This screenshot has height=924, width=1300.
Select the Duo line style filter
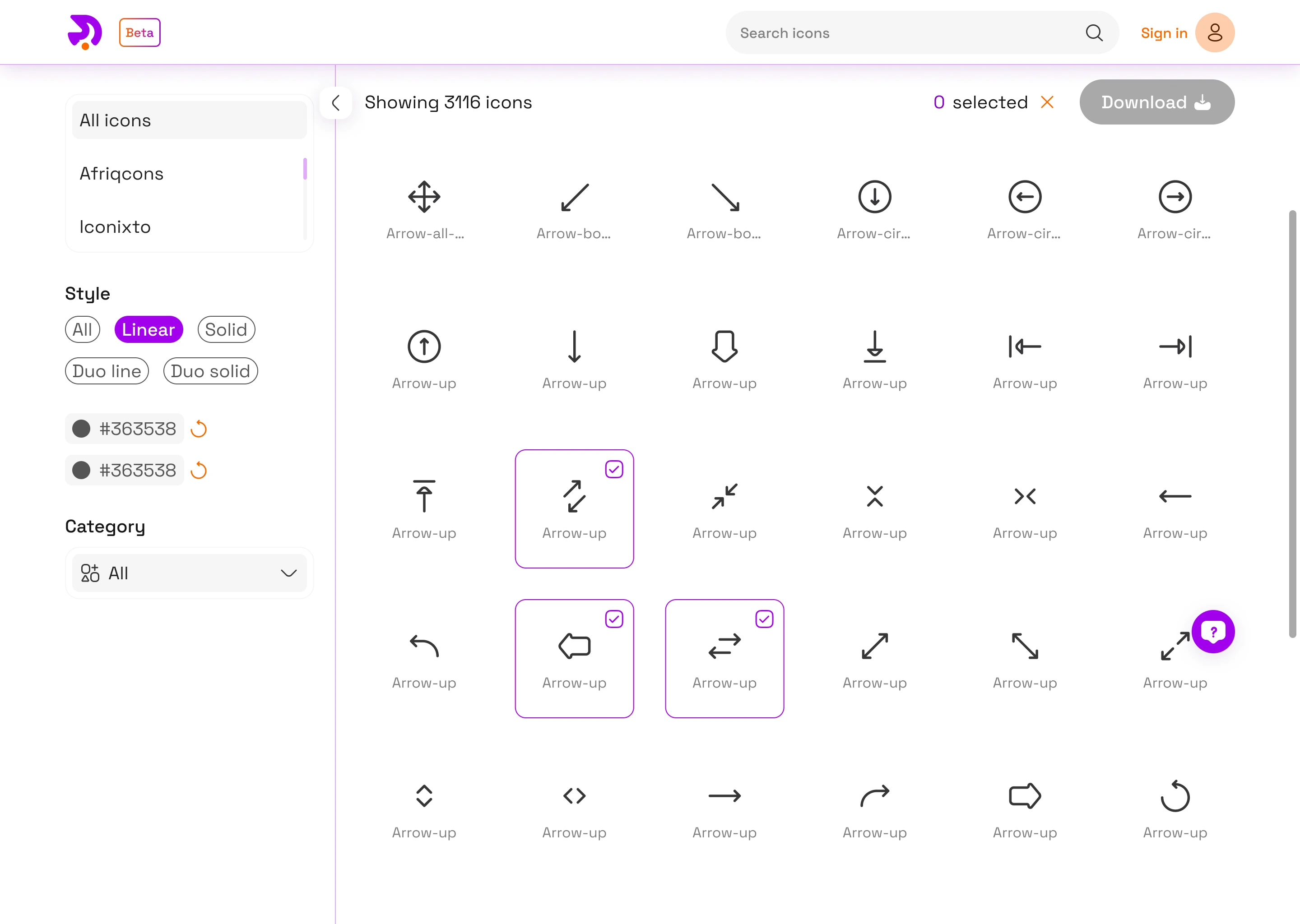pos(107,371)
